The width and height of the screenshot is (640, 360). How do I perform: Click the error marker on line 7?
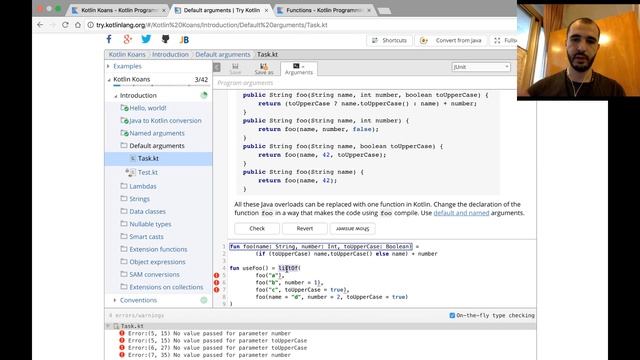(x=216, y=290)
